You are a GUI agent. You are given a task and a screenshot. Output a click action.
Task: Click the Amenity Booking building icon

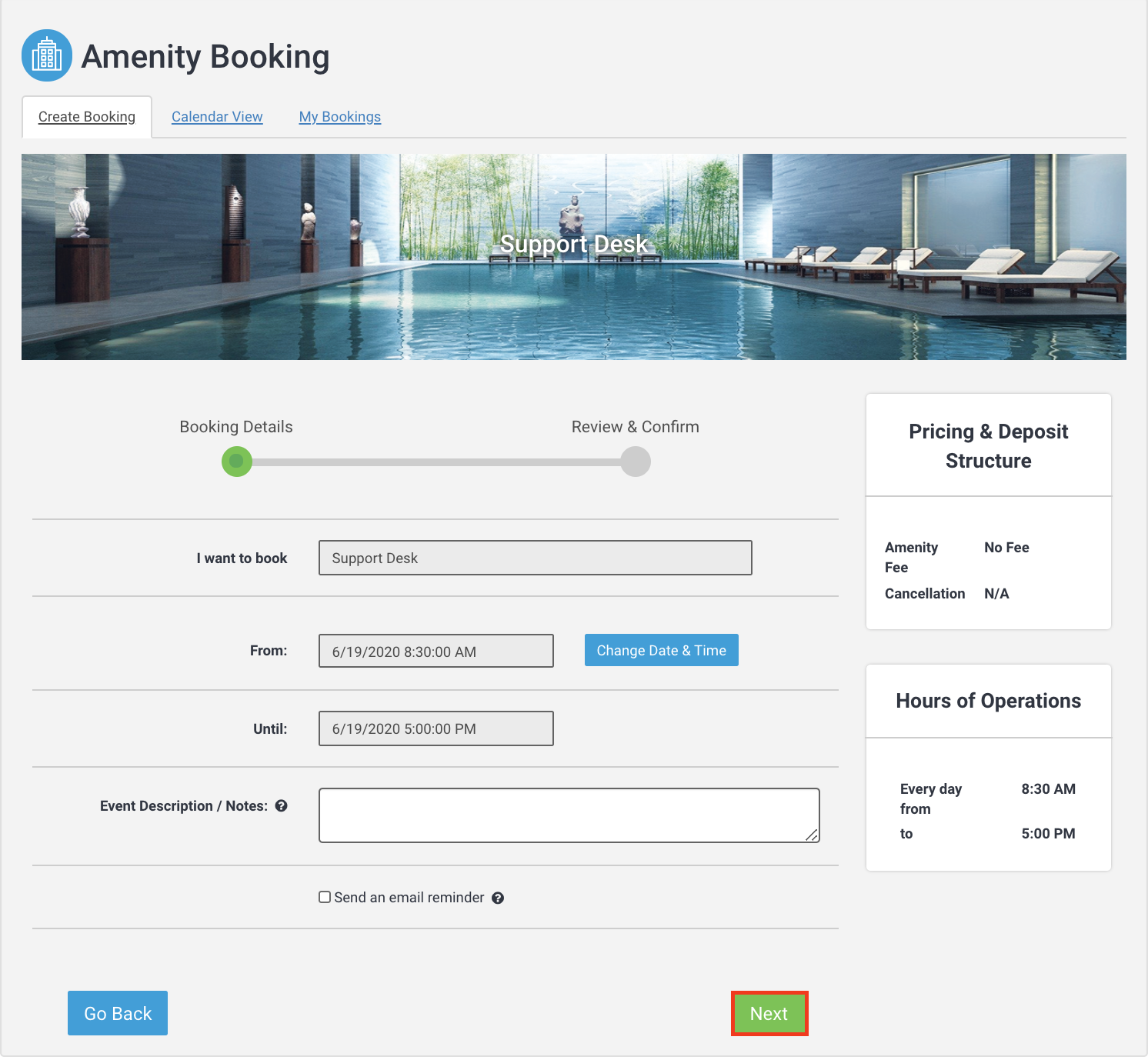tap(47, 55)
